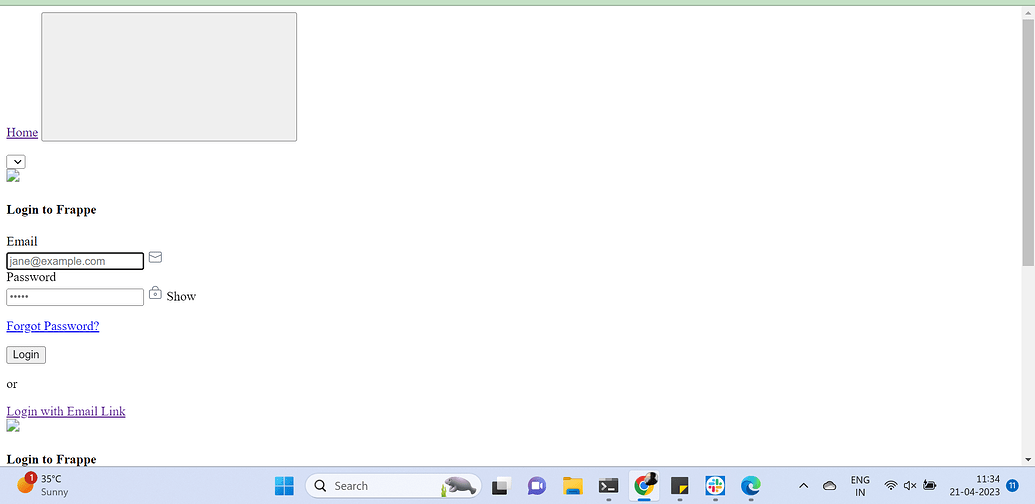The width and height of the screenshot is (1035, 504).
Task: Open the weather widget showing 35°C Sunny
Action: (42, 486)
